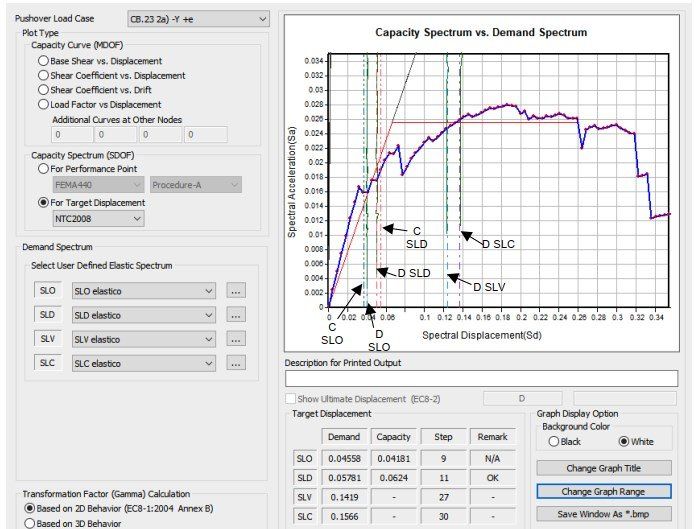The height and width of the screenshot is (529, 700).
Task: Open FEMA440 method dropdown
Action: tap(98, 185)
